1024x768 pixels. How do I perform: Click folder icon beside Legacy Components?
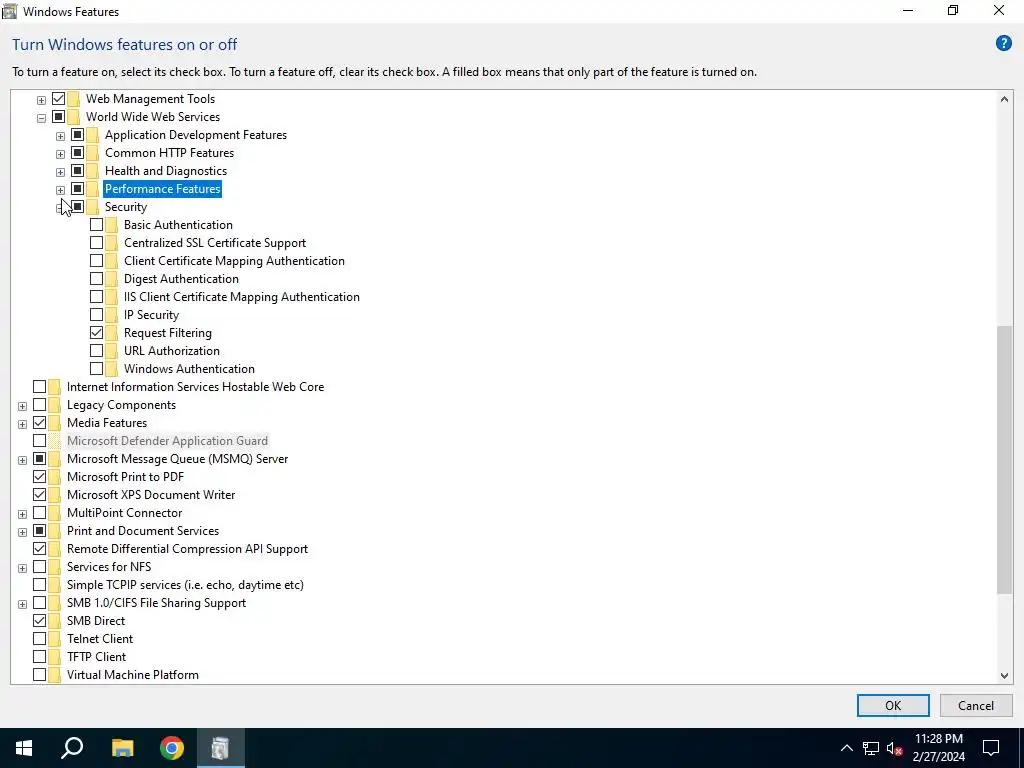tap(54, 405)
